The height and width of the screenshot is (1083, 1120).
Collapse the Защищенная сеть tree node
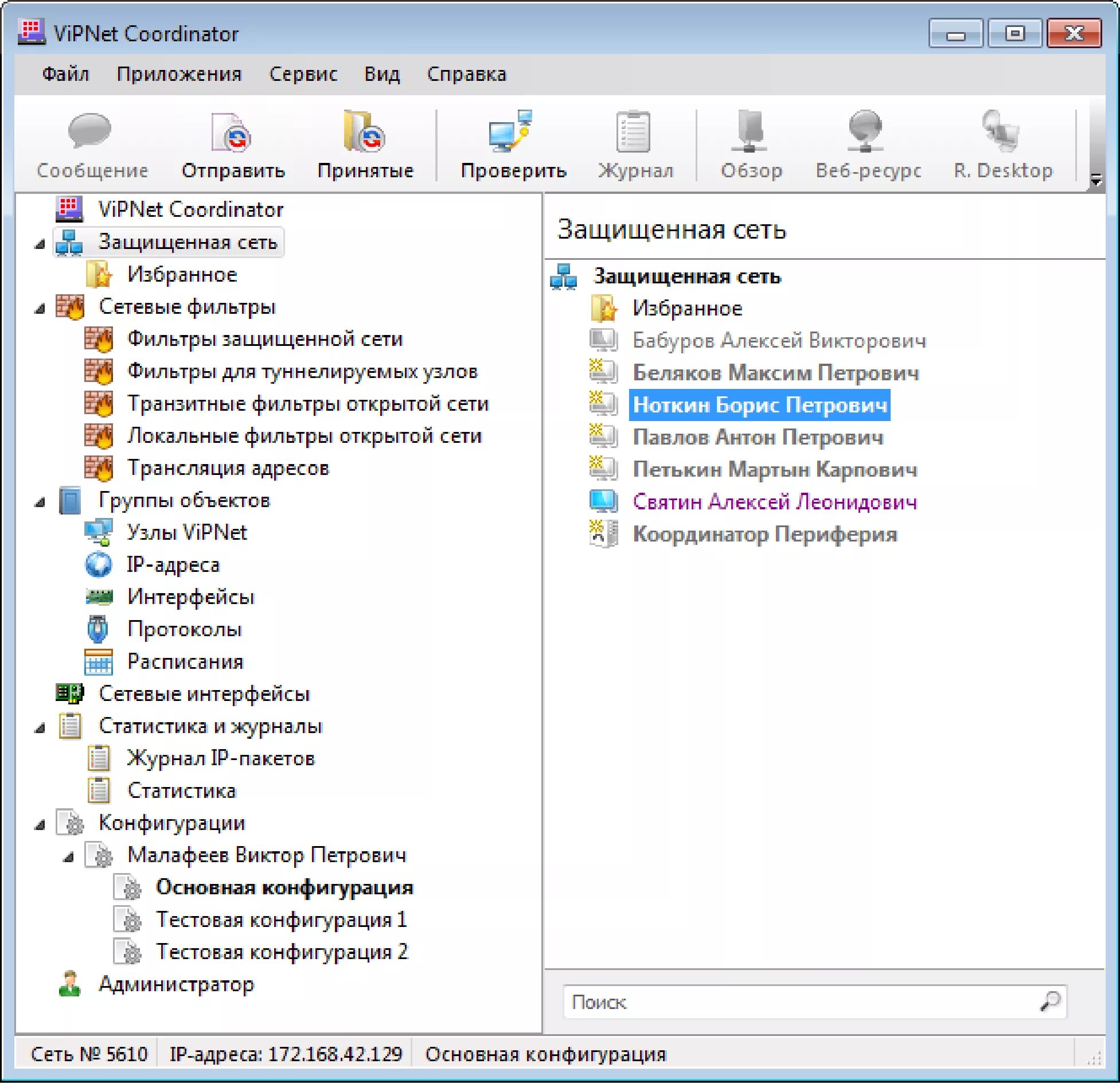point(39,244)
